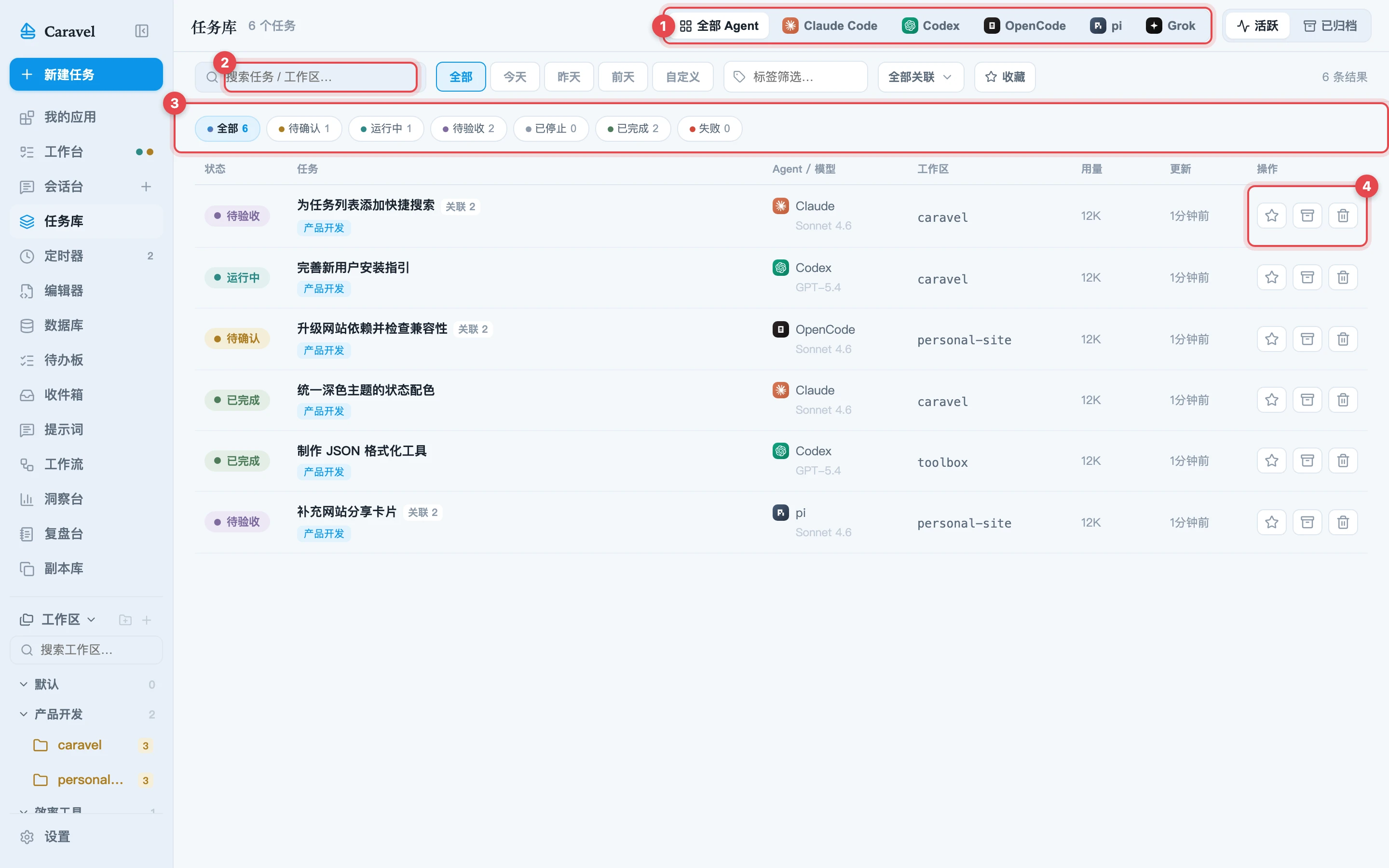Collapse the 产品开发 workspace group
Screen dimensions: 1389x868
click(x=24, y=714)
